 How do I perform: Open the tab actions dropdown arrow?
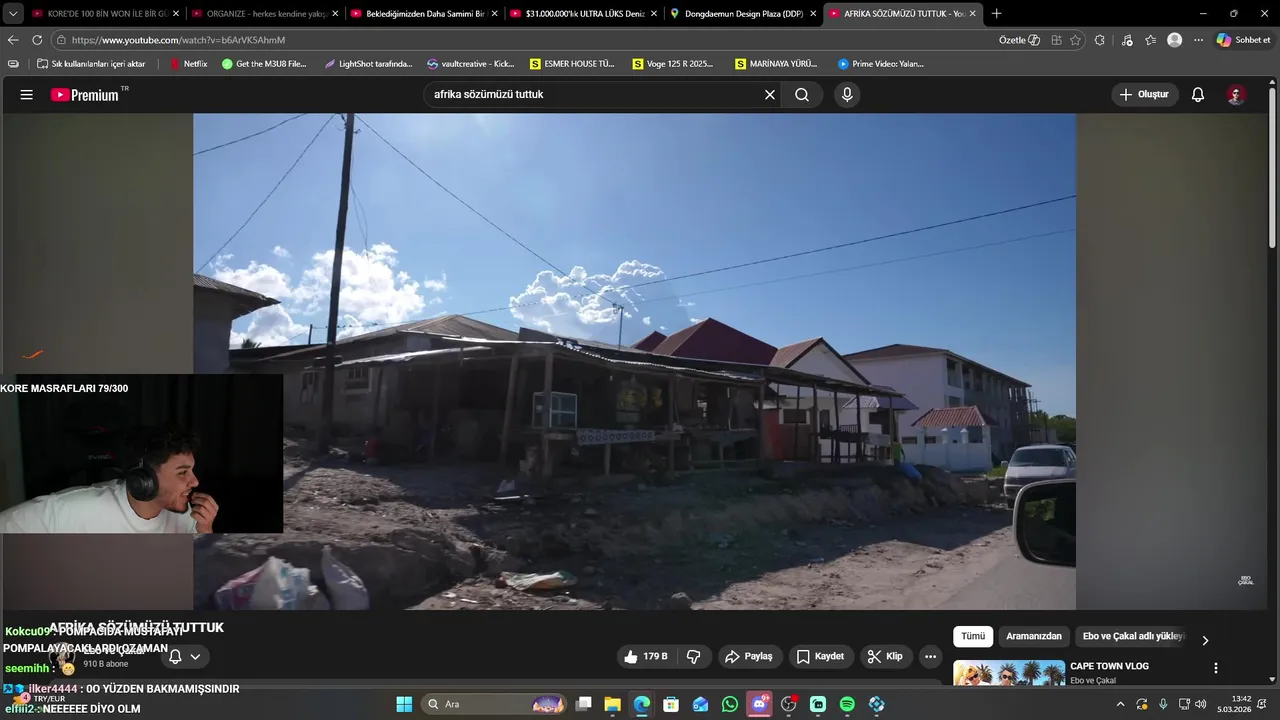(x=13, y=14)
